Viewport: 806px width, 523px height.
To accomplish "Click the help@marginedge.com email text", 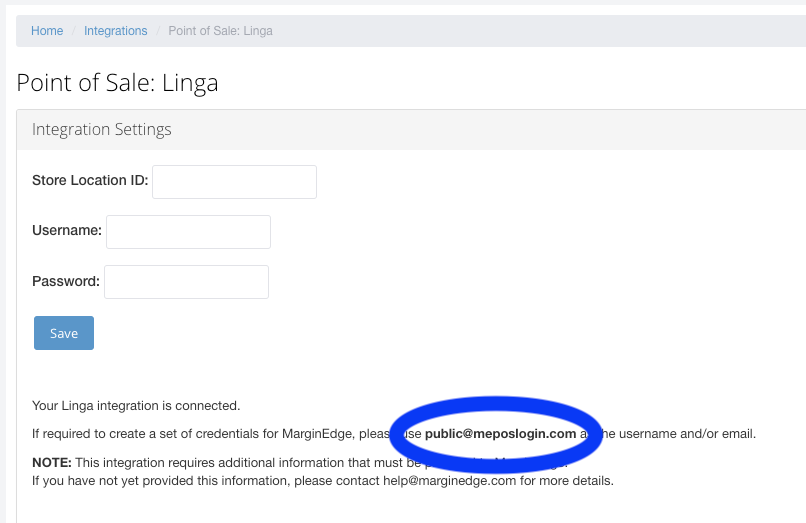I will 449,481.
